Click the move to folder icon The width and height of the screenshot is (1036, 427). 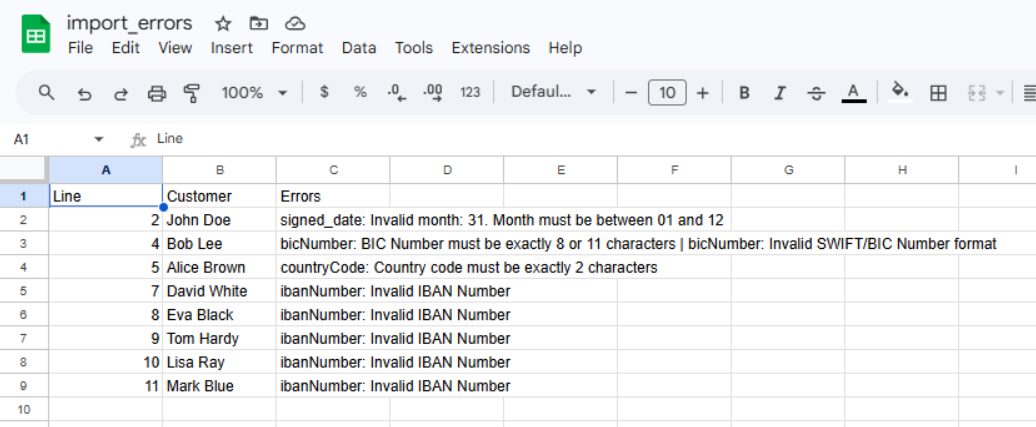(258, 24)
